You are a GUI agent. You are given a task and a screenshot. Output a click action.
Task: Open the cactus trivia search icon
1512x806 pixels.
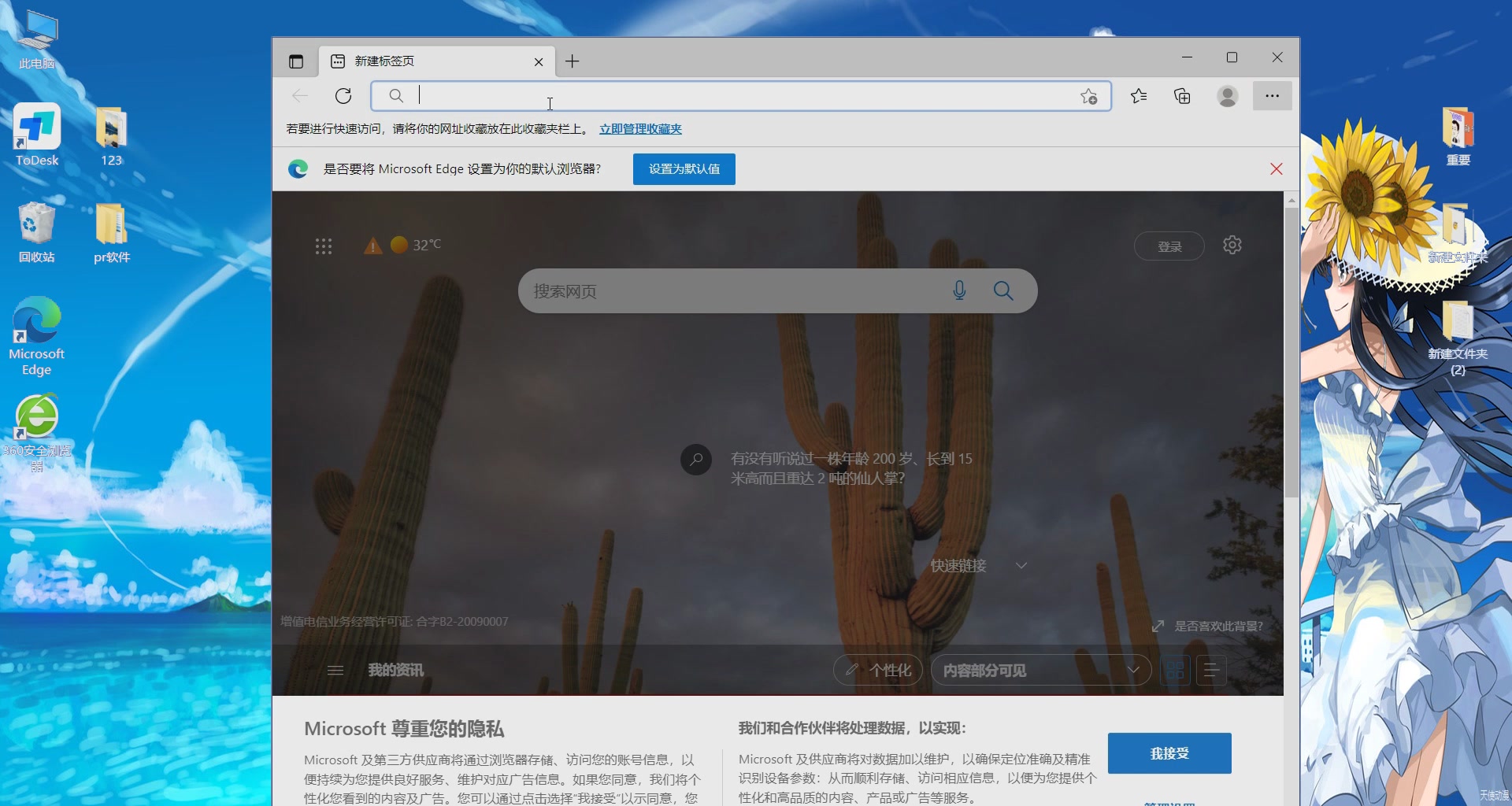click(x=696, y=460)
